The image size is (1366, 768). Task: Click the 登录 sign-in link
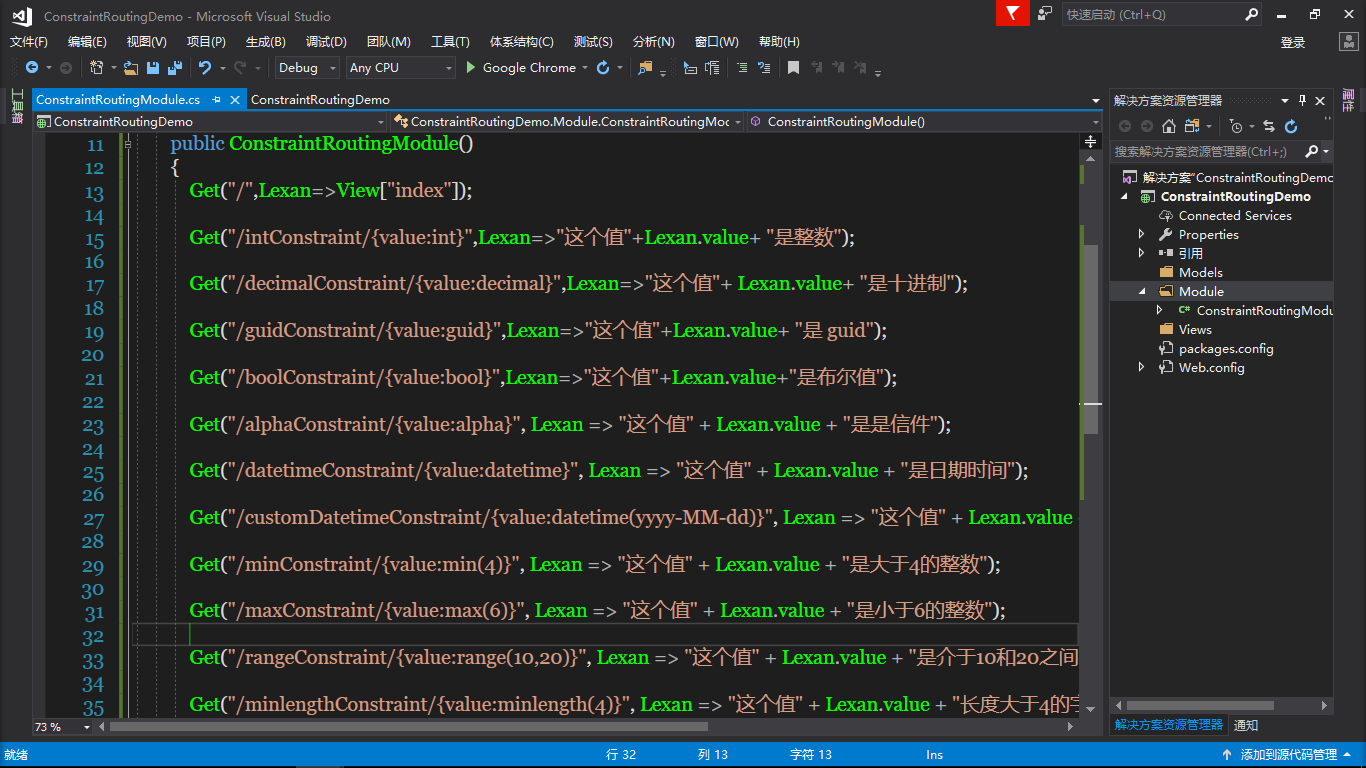pos(1293,42)
